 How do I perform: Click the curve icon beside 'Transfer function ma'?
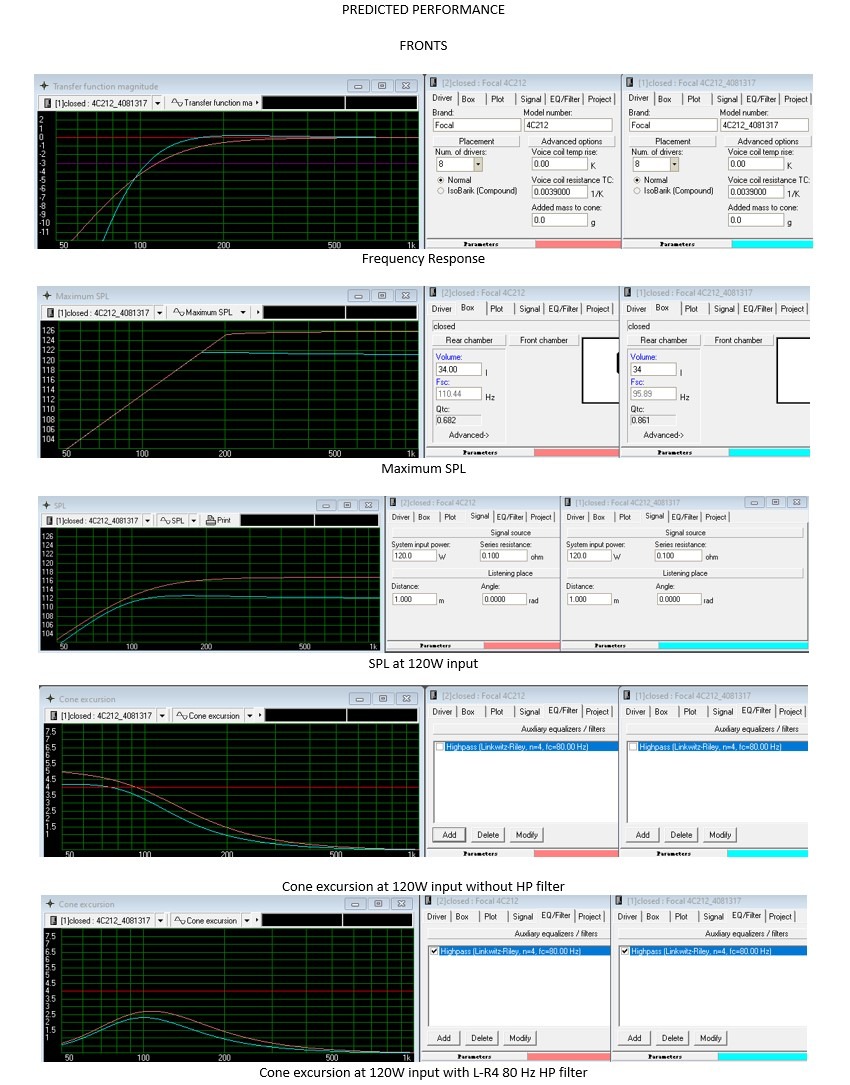pyautogui.click(x=177, y=103)
